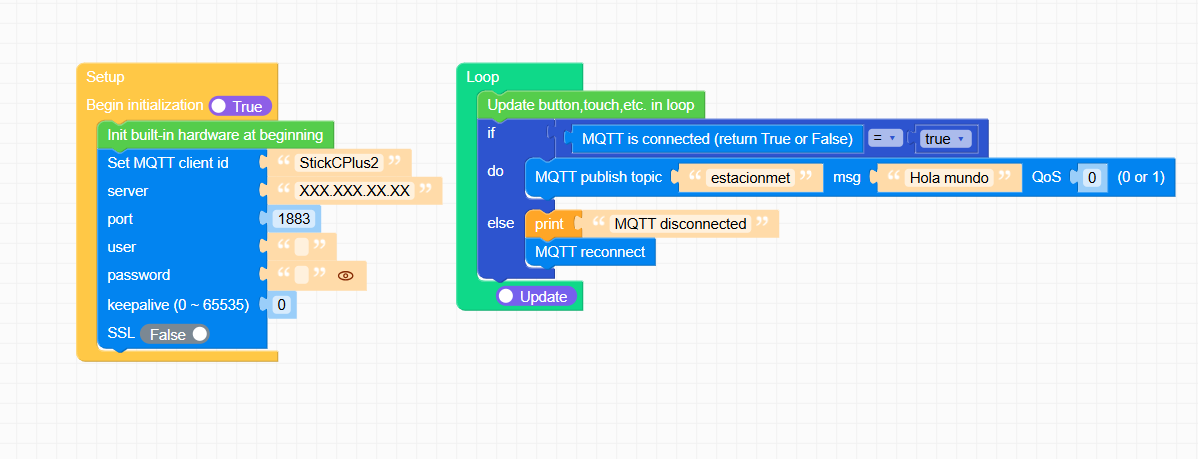Toggle the SSL False switch
The width and height of the screenshot is (1198, 459).
[175, 334]
